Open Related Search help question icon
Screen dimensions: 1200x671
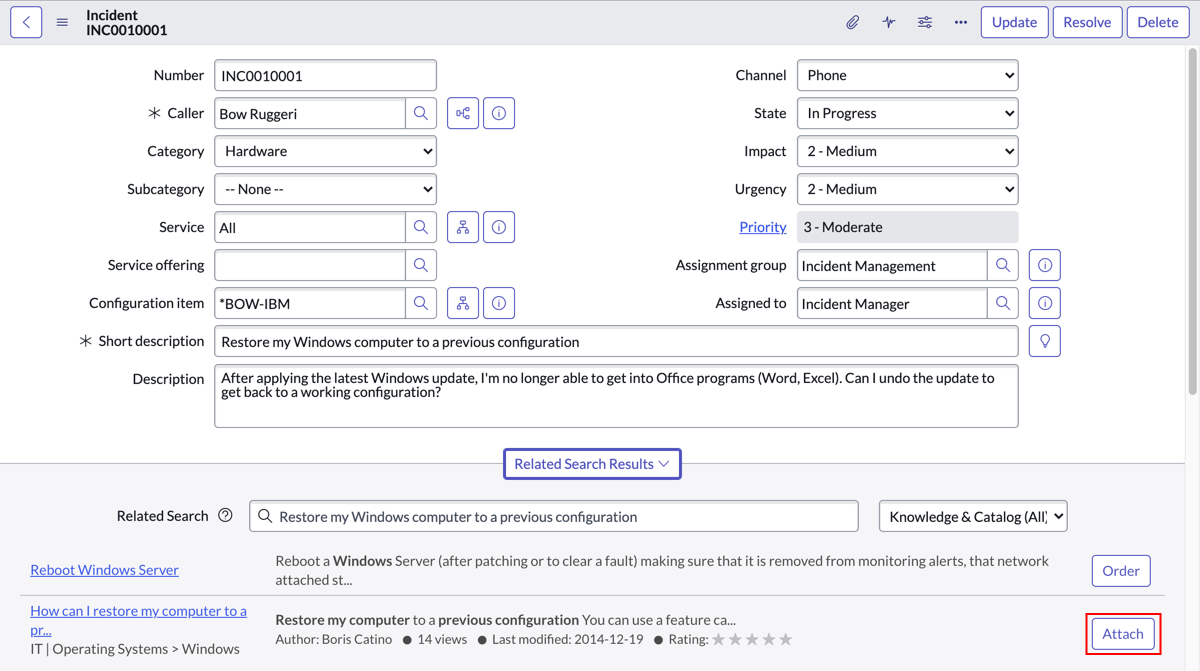click(x=225, y=516)
